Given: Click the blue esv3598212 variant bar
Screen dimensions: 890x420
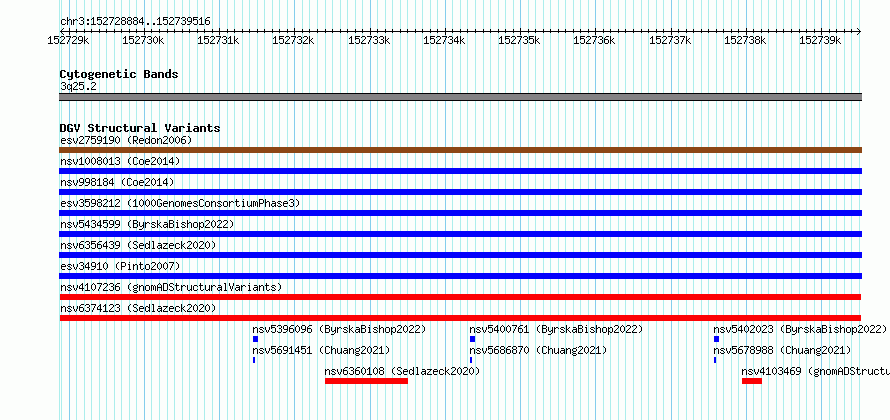Looking at the screenshot, I should pyautogui.click(x=460, y=213).
